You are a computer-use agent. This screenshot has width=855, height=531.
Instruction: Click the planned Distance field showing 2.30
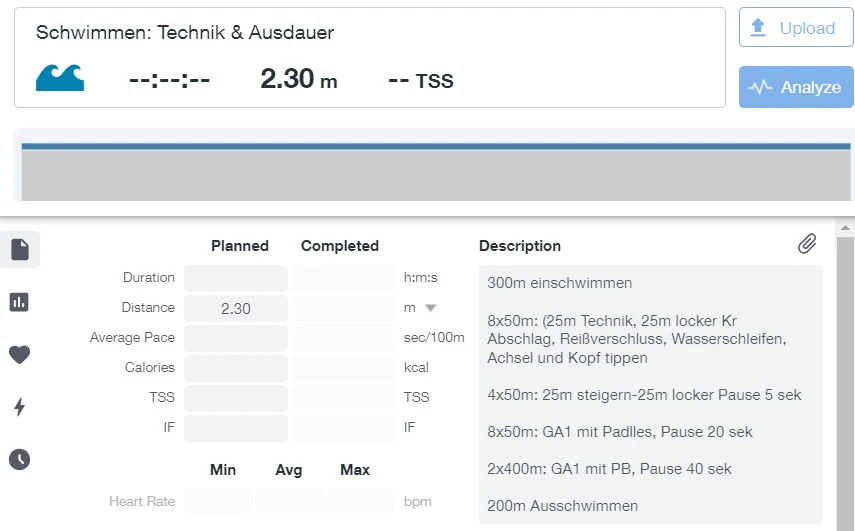click(x=236, y=309)
